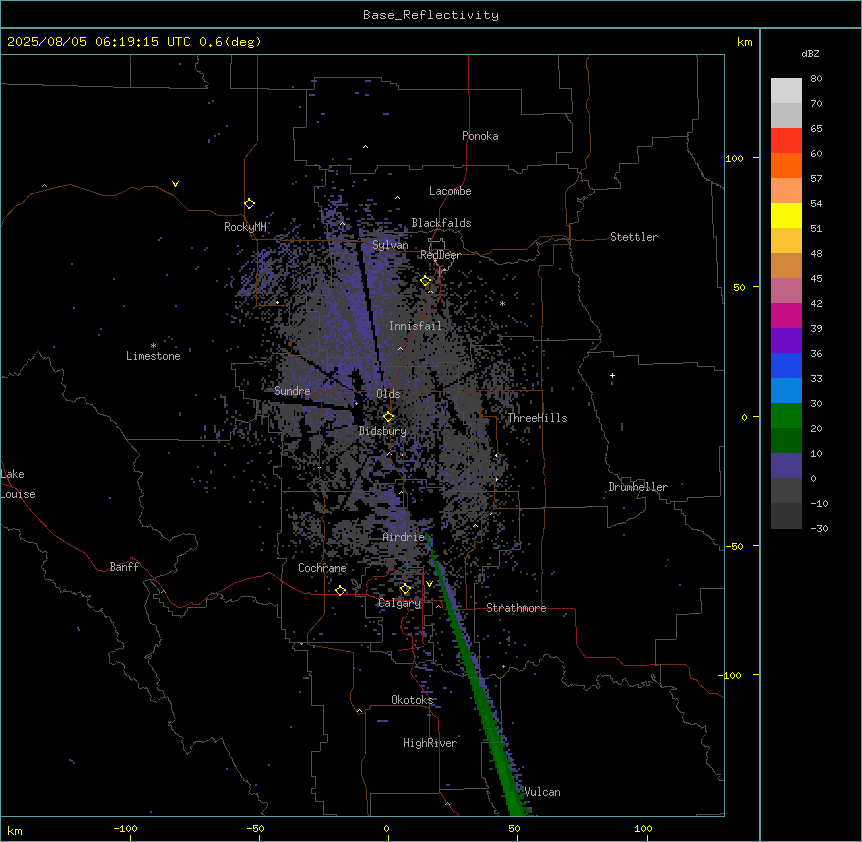Screen dimensions: 862x842
Task: Click the -50 tick on vertical axis
Action: click(734, 546)
